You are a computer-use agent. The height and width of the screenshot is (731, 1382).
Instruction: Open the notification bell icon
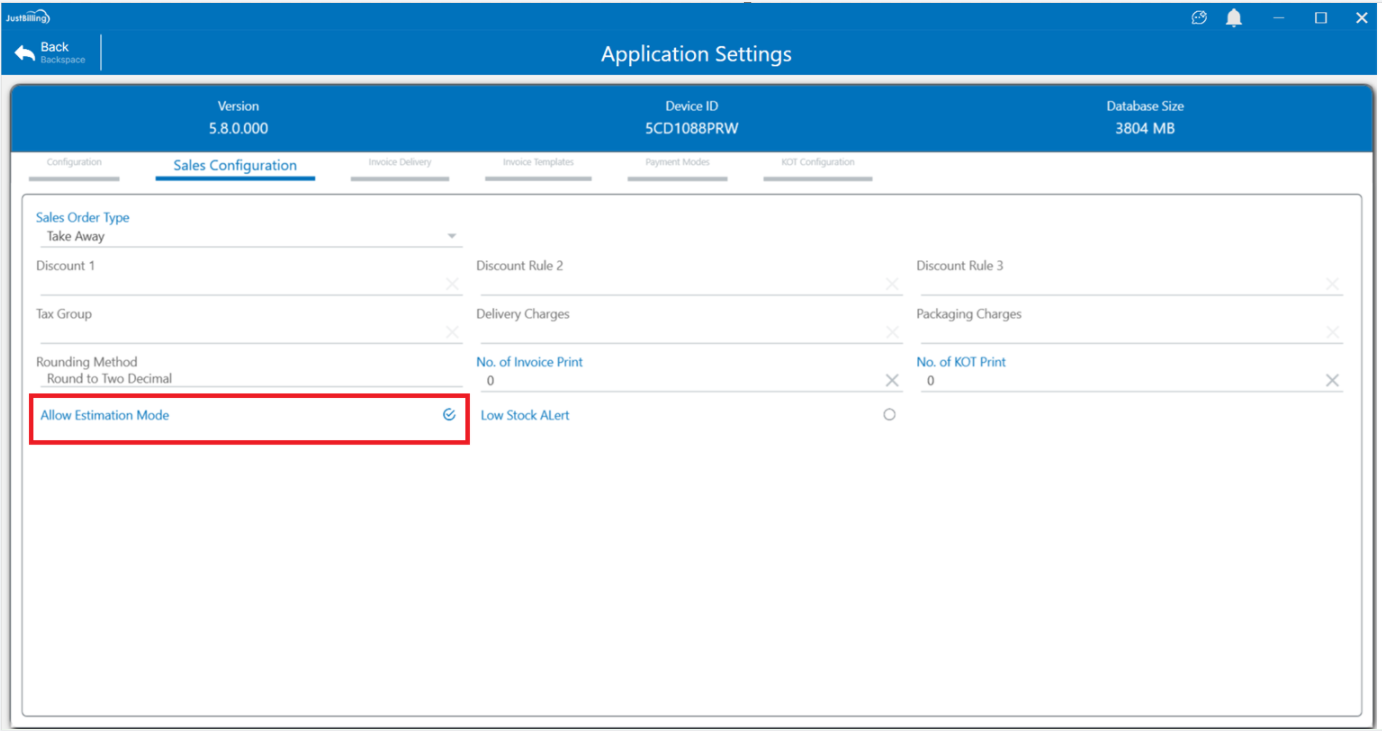(1234, 18)
